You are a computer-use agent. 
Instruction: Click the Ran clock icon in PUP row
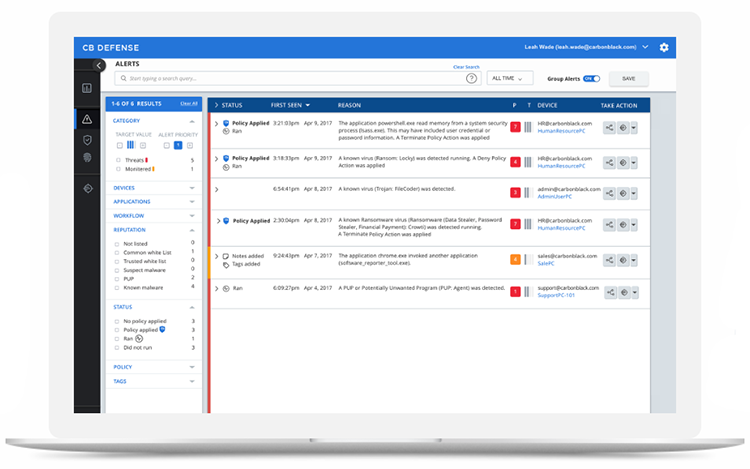tap(226, 288)
